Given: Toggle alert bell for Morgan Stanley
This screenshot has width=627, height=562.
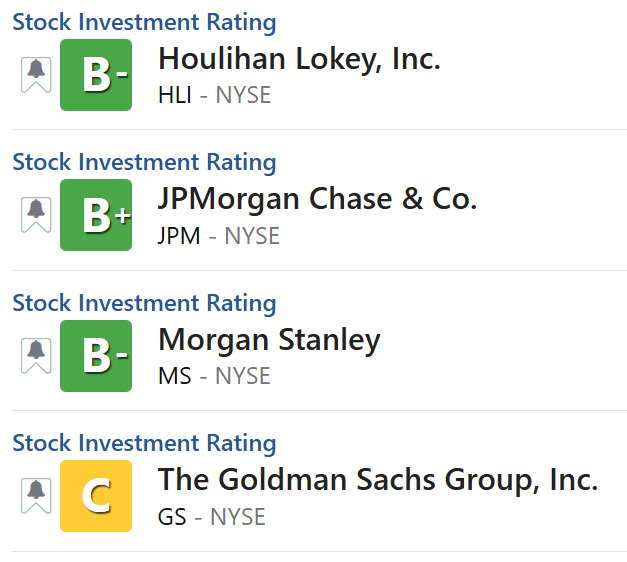Looking at the screenshot, I should click(x=36, y=355).
